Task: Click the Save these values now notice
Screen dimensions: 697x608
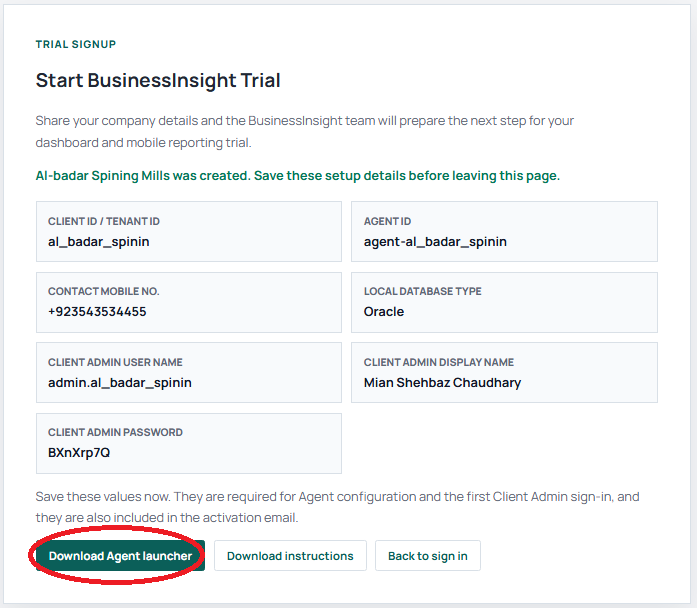Action: (x=337, y=507)
